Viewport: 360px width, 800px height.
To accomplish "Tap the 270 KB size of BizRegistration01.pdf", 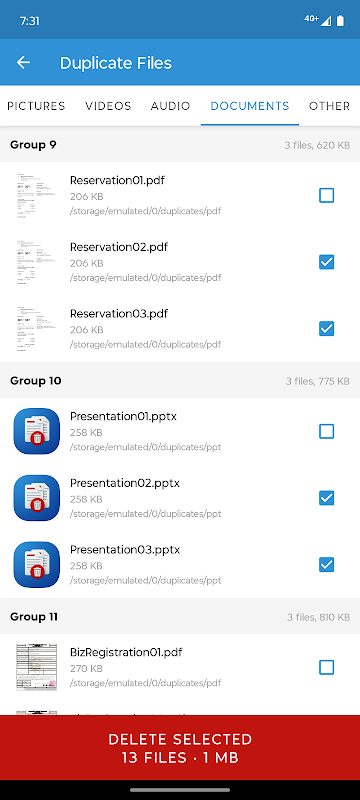I will [86, 668].
